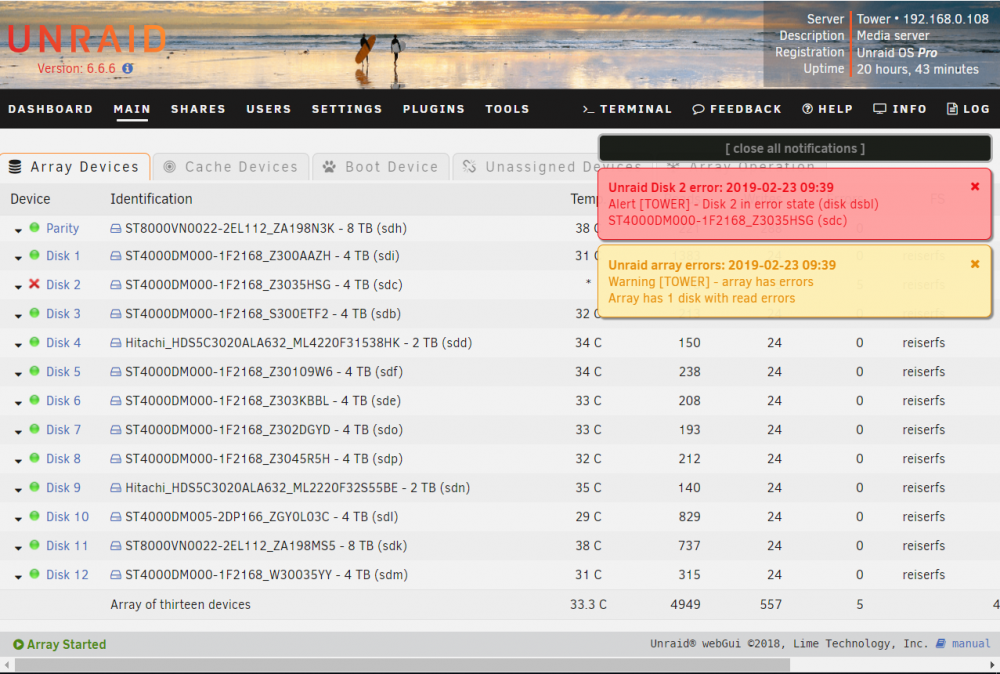This screenshot has height=674, width=1000.
Task: Click drive icon beside W30035YY identification
Action: click(115, 575)
